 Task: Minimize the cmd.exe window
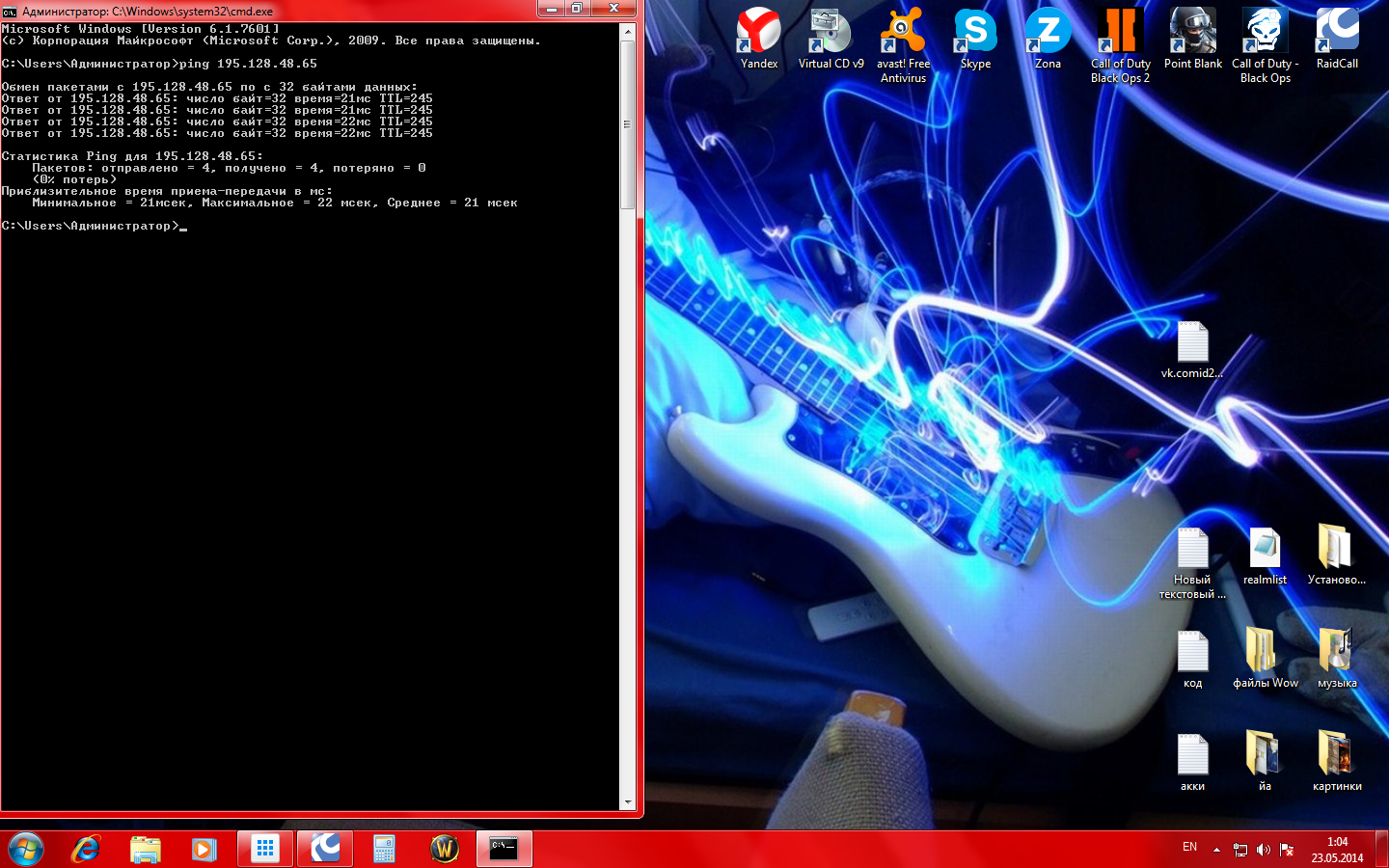(552, 9)
